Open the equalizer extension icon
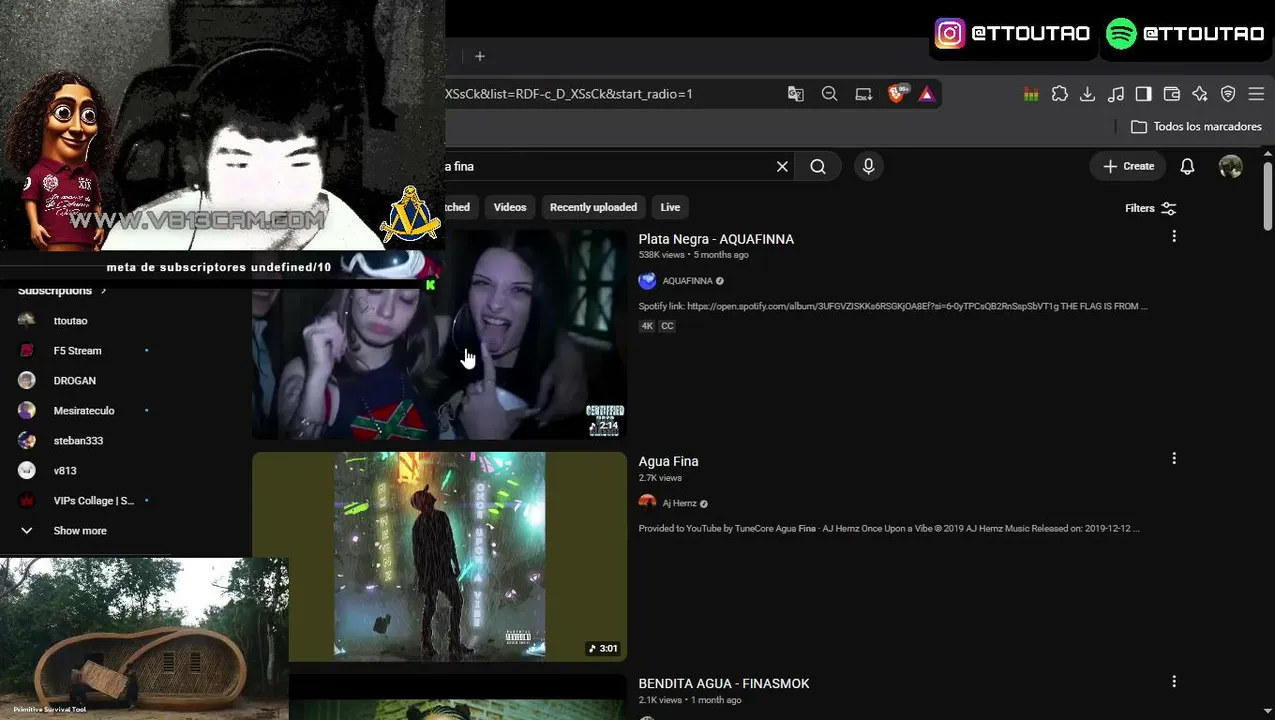 [1031, 94]
